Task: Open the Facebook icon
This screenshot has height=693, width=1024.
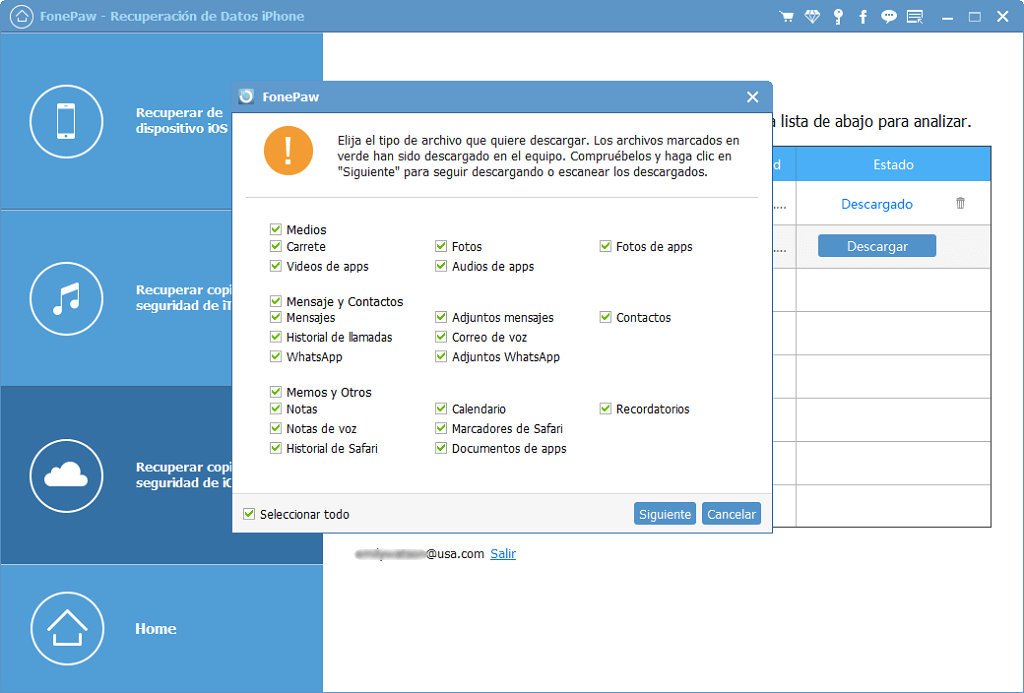Action: pos(863,16)
